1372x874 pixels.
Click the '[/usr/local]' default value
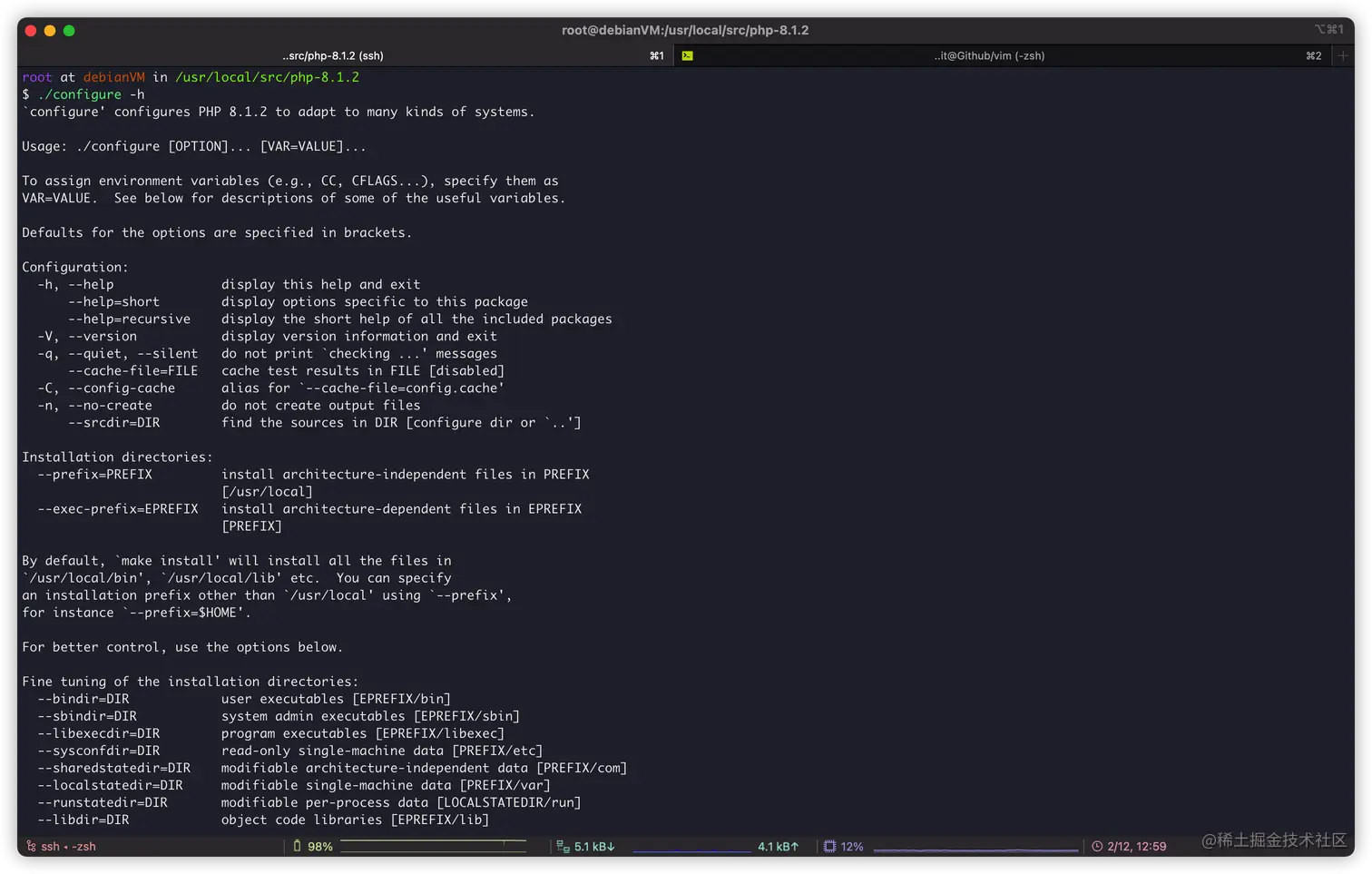point(267,491)
